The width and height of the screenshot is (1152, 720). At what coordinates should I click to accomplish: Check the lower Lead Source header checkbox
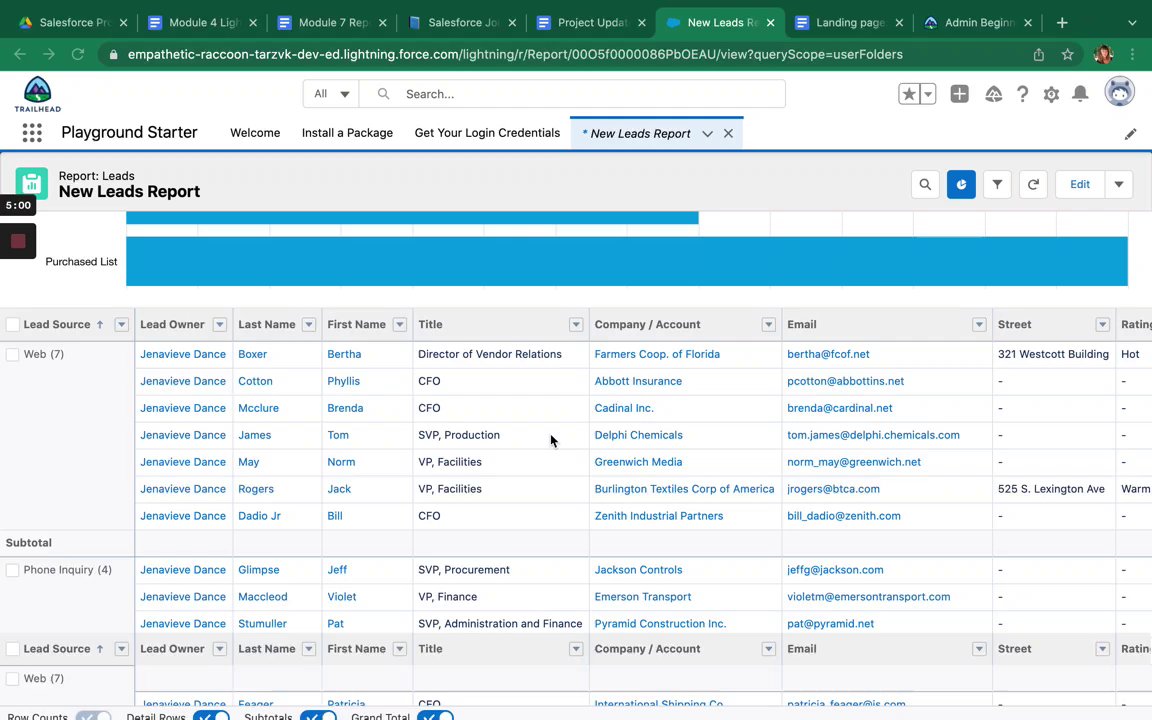(12, 649)
